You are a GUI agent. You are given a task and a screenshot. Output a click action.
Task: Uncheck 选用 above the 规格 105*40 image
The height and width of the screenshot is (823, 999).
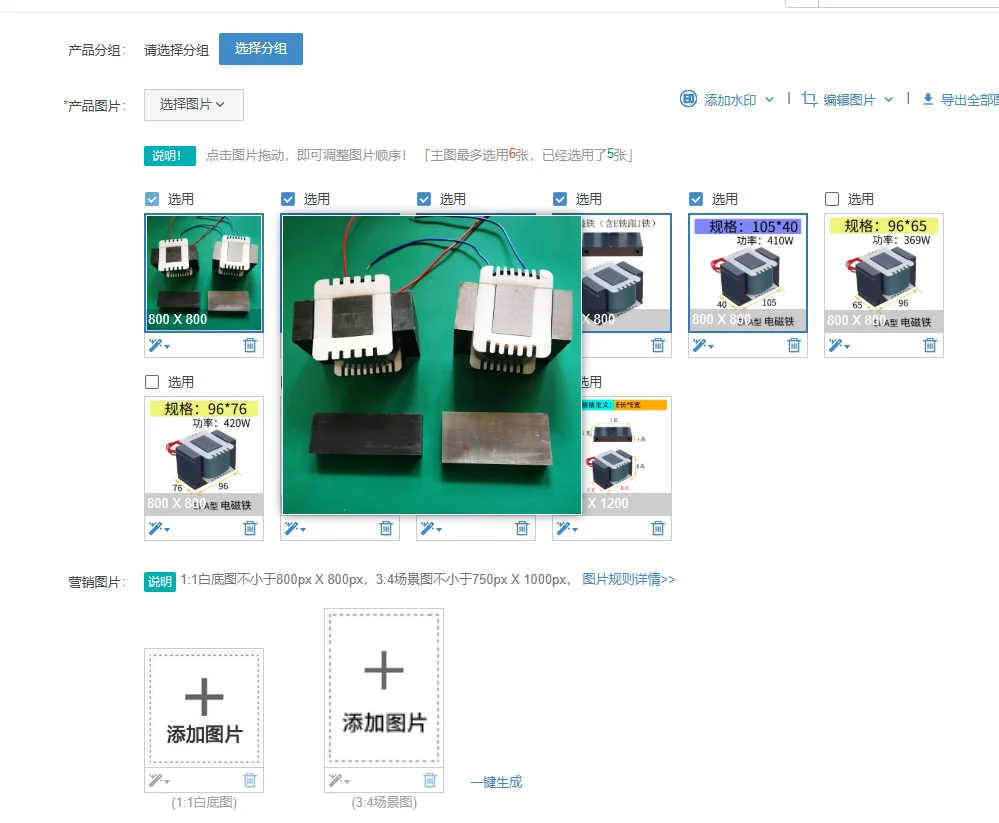pos(696,199)
